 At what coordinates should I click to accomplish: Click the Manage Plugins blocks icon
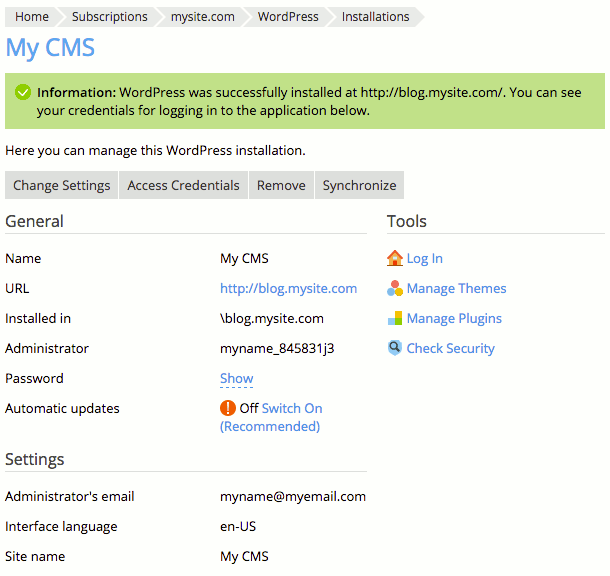click(x=395, y=318)
